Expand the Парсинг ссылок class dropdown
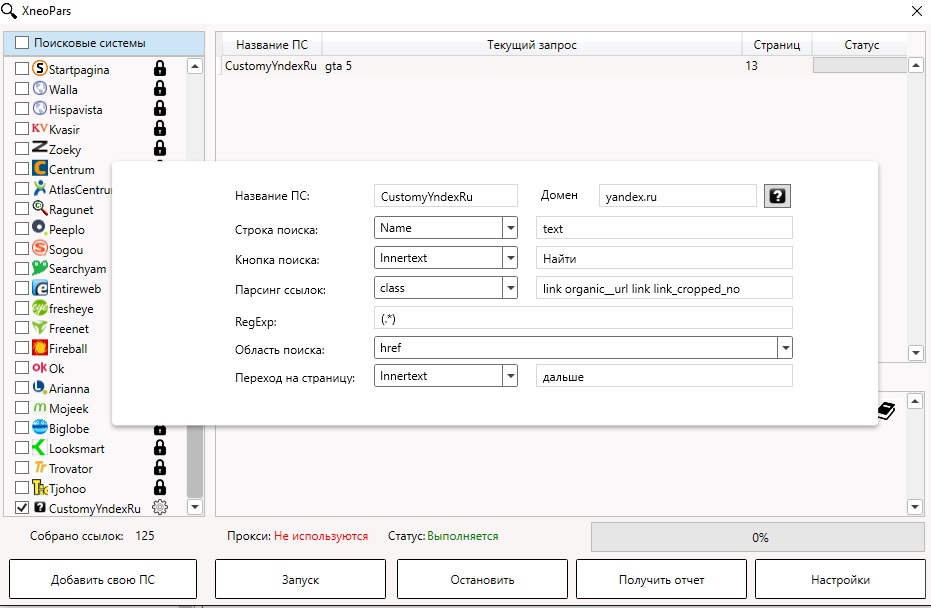The width and height of the screenshot is (931, 608). 510,288
